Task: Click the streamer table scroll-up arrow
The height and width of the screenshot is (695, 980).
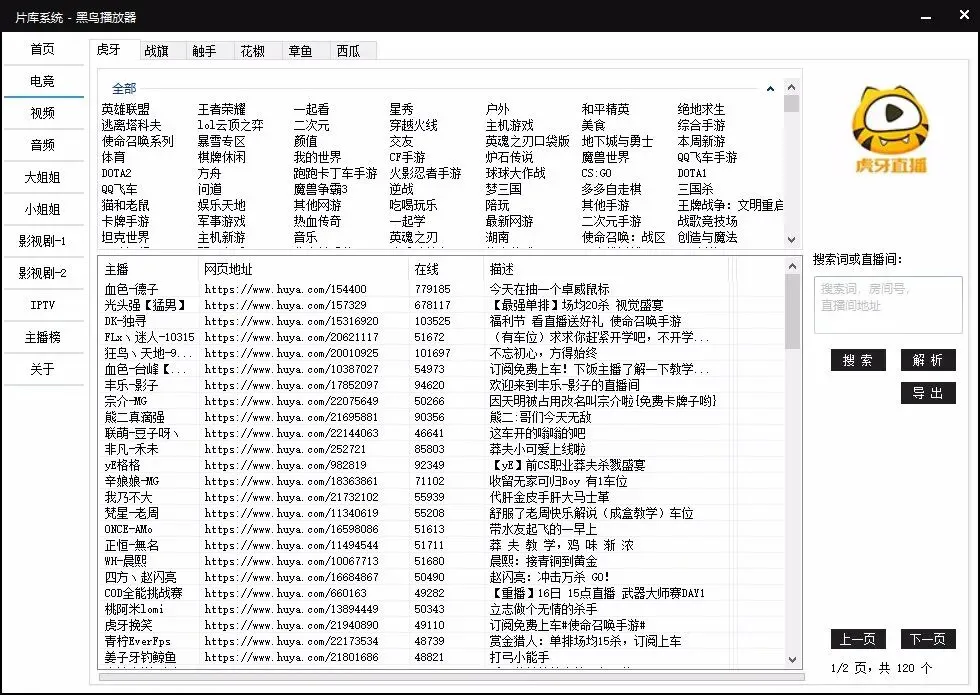Action: pyautogui.click(x=792, y=266)
